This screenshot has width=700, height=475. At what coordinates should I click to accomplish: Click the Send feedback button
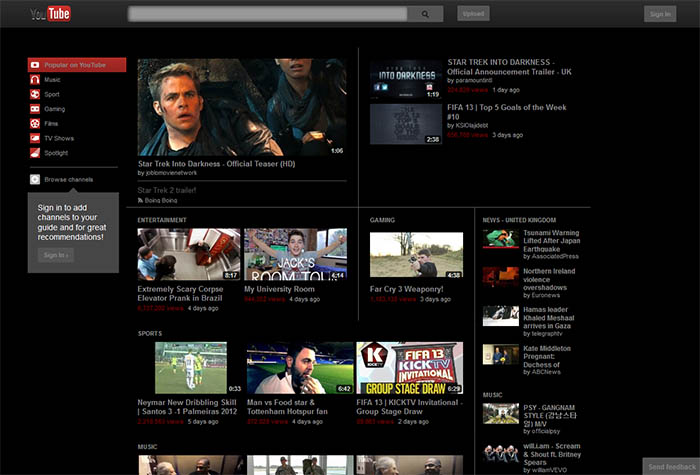pos(671,467)
